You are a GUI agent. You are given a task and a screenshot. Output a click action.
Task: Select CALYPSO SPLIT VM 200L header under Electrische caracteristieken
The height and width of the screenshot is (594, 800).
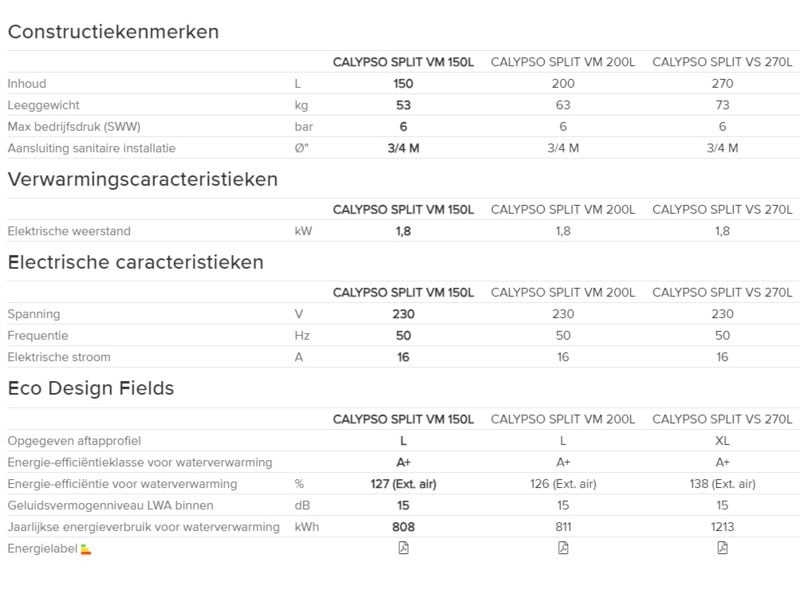click(563, 292)
